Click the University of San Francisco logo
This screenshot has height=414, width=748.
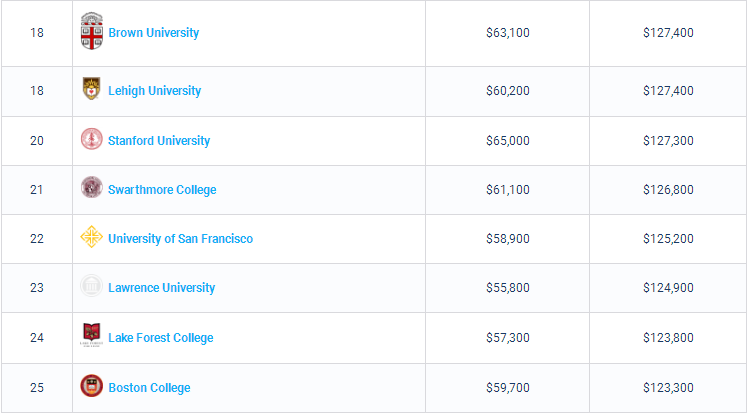pyautogui.click(x=91, y=238)
